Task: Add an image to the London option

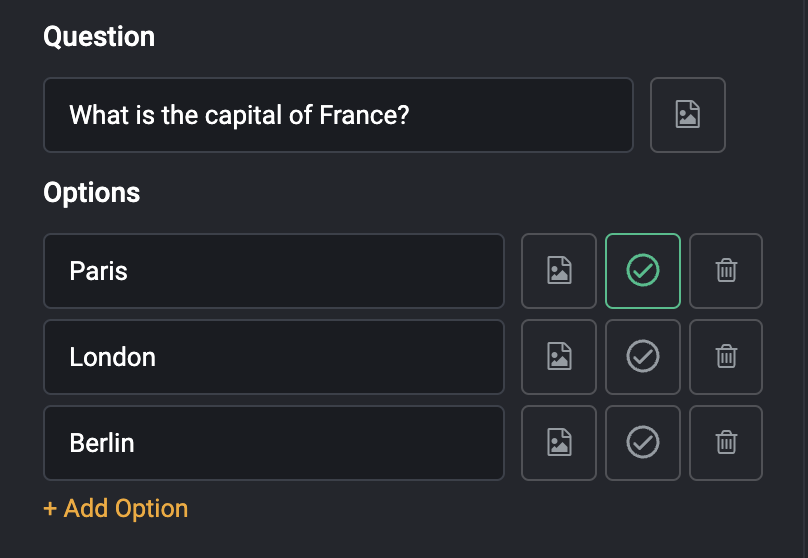Action: click(559, 357)
